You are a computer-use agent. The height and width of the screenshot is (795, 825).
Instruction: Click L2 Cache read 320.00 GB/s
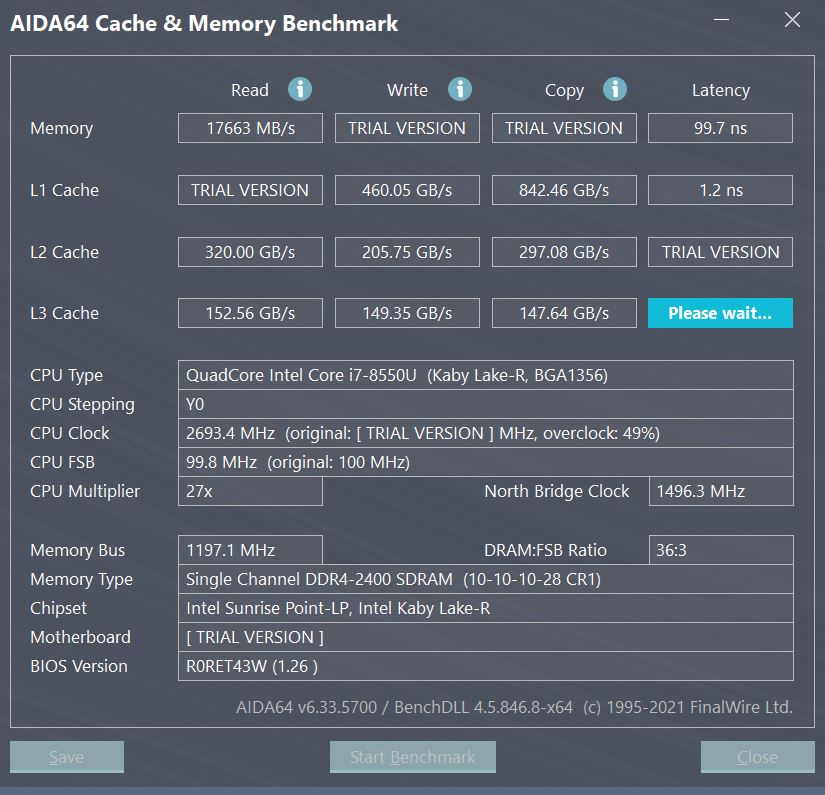click(x=250, y=252)
